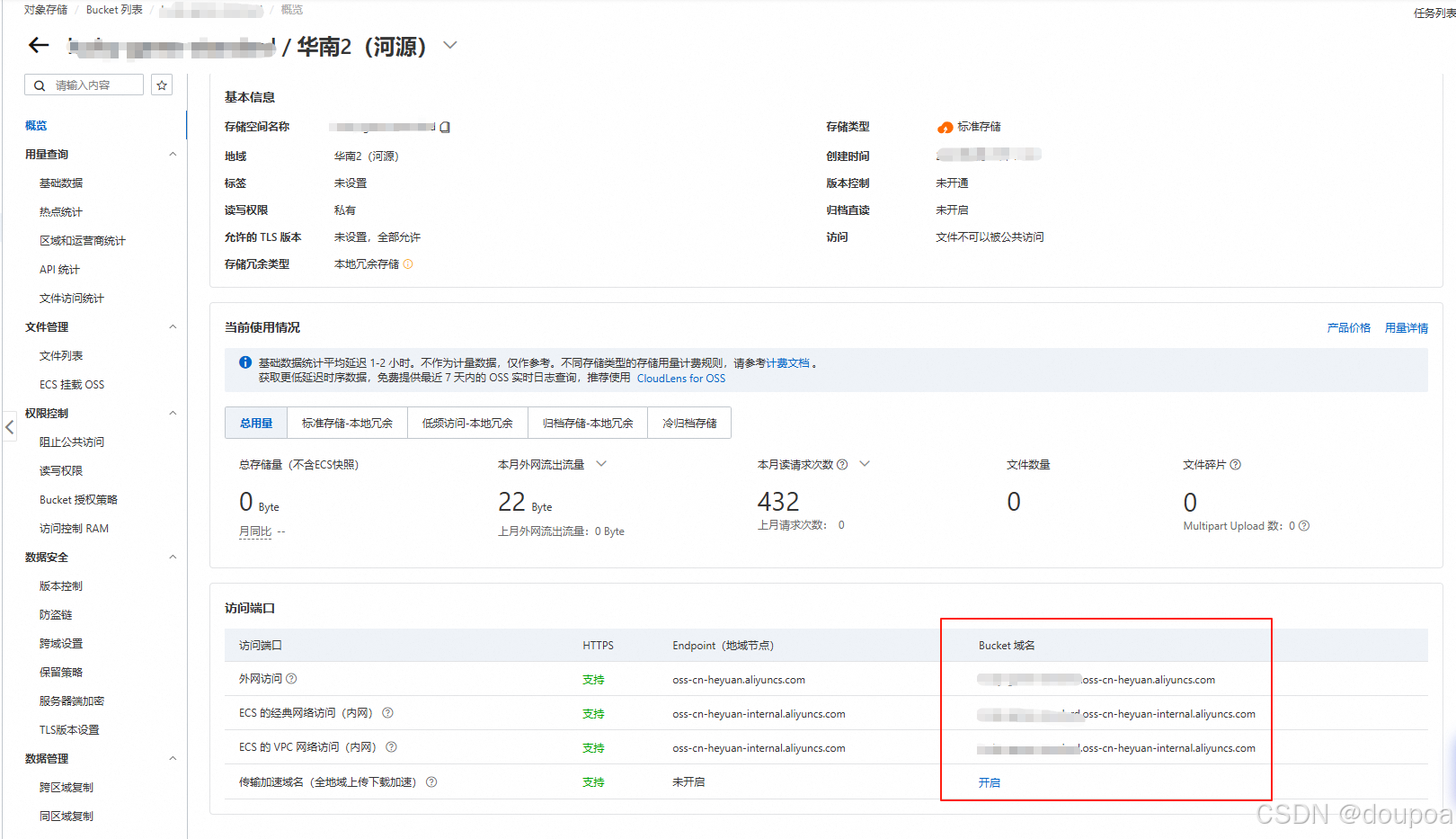This screenshot has width=1456, height=839.
Task: Open TLS版本设置 in sidebar
Action: pos(69,730)
